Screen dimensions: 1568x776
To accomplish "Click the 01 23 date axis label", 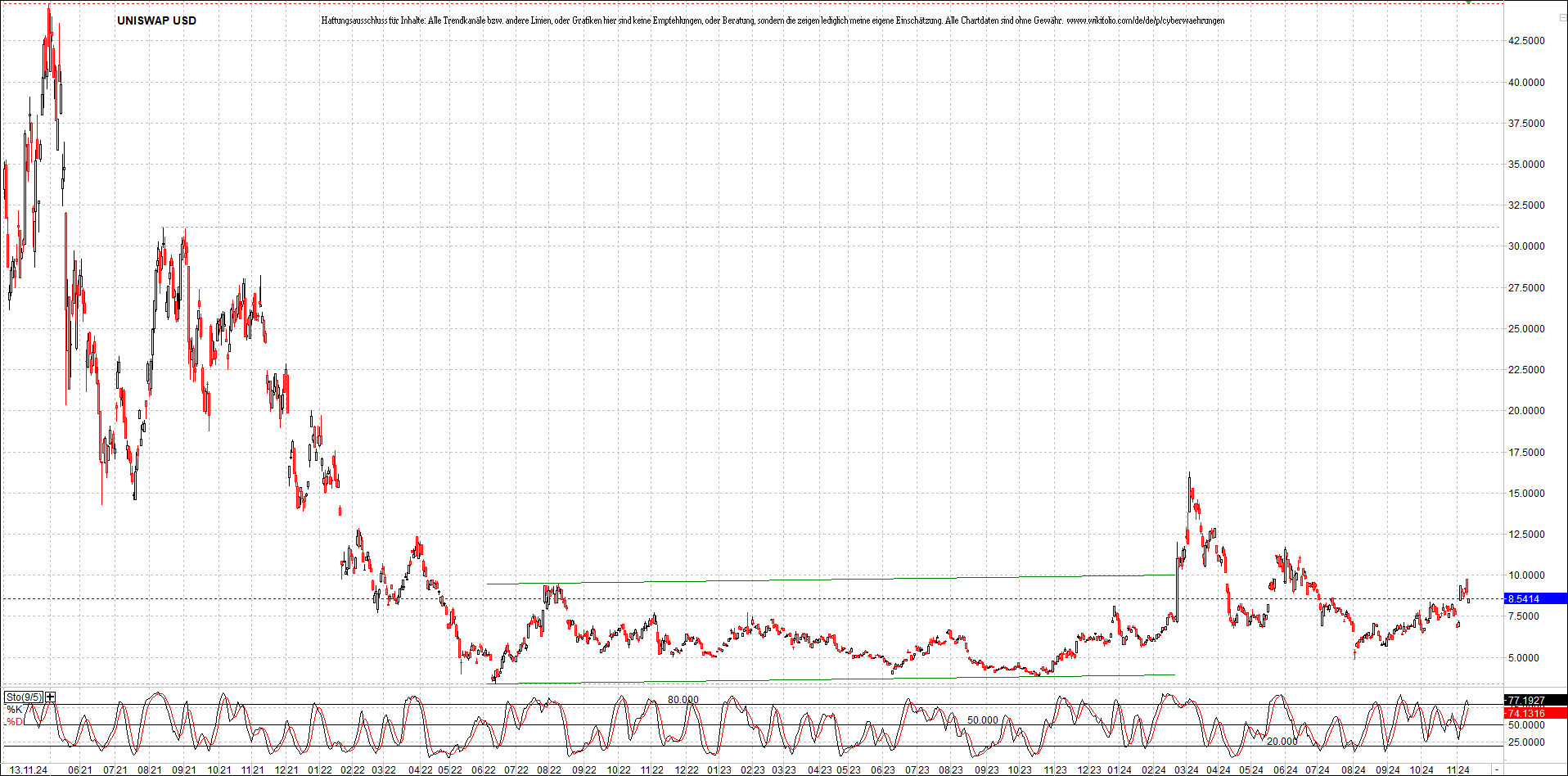I will 719,770.
